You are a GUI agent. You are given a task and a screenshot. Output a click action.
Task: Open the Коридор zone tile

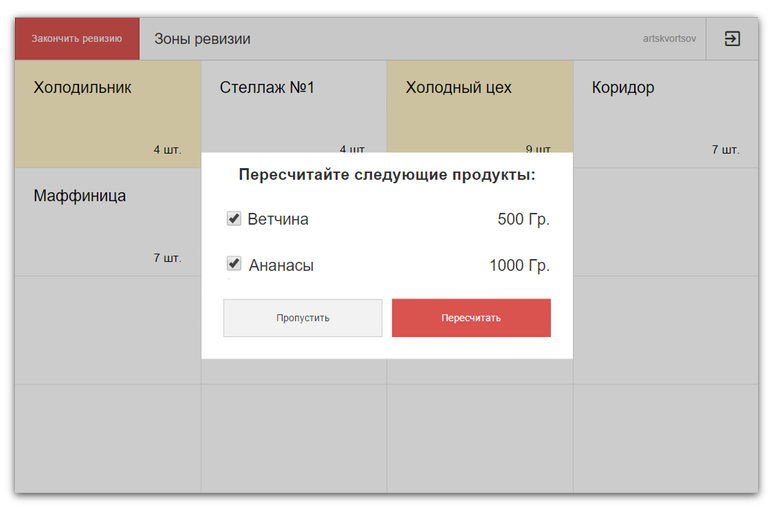click(666, 114)
